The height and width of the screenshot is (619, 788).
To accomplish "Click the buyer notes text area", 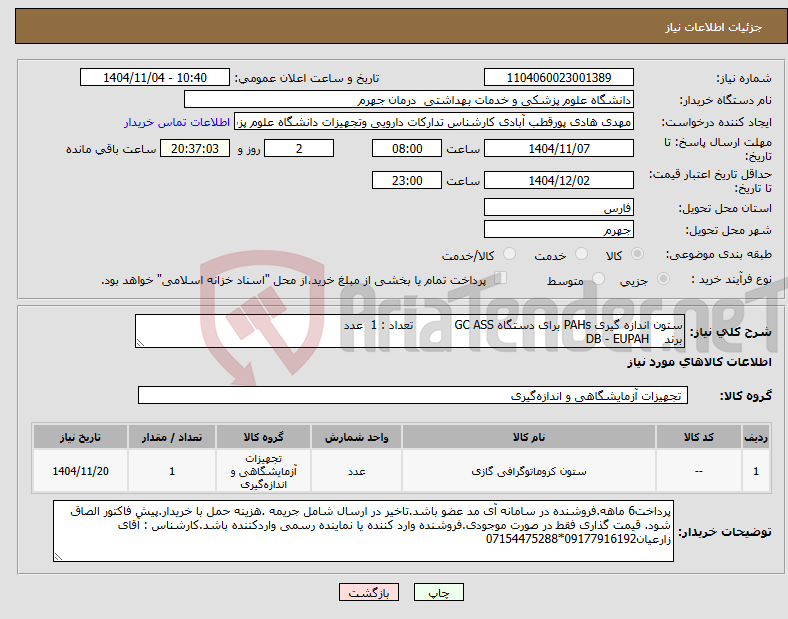I will [363, 531].
